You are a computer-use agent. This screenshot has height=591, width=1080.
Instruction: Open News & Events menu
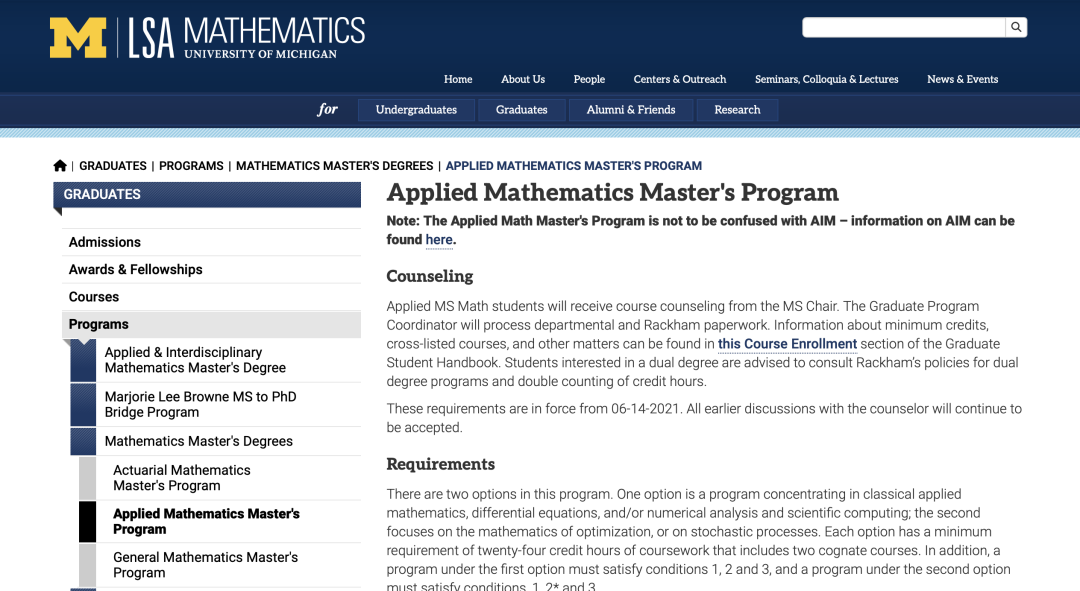[x=962, y=79]
